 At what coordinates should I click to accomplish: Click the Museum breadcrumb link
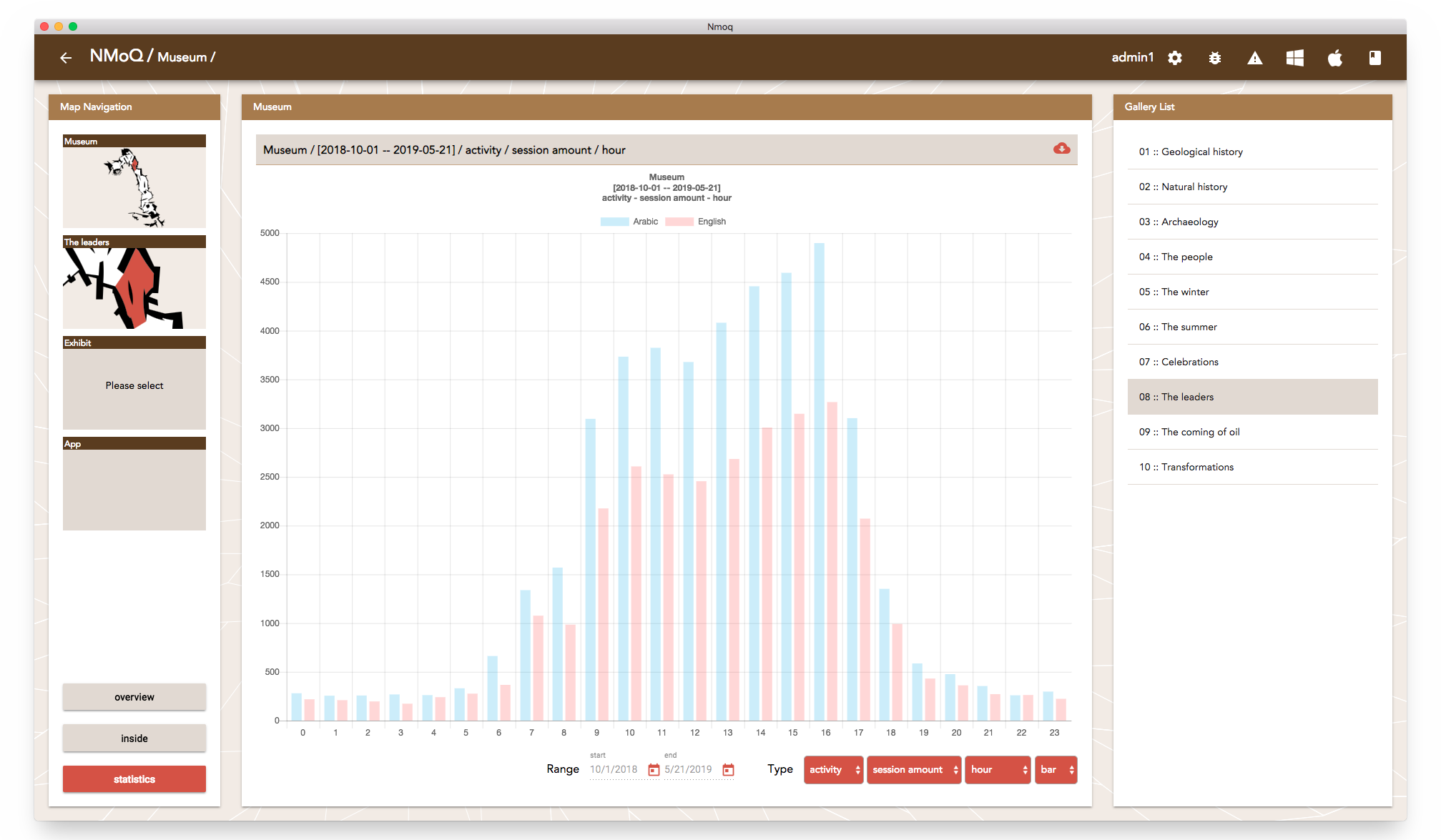coord(182,57)
